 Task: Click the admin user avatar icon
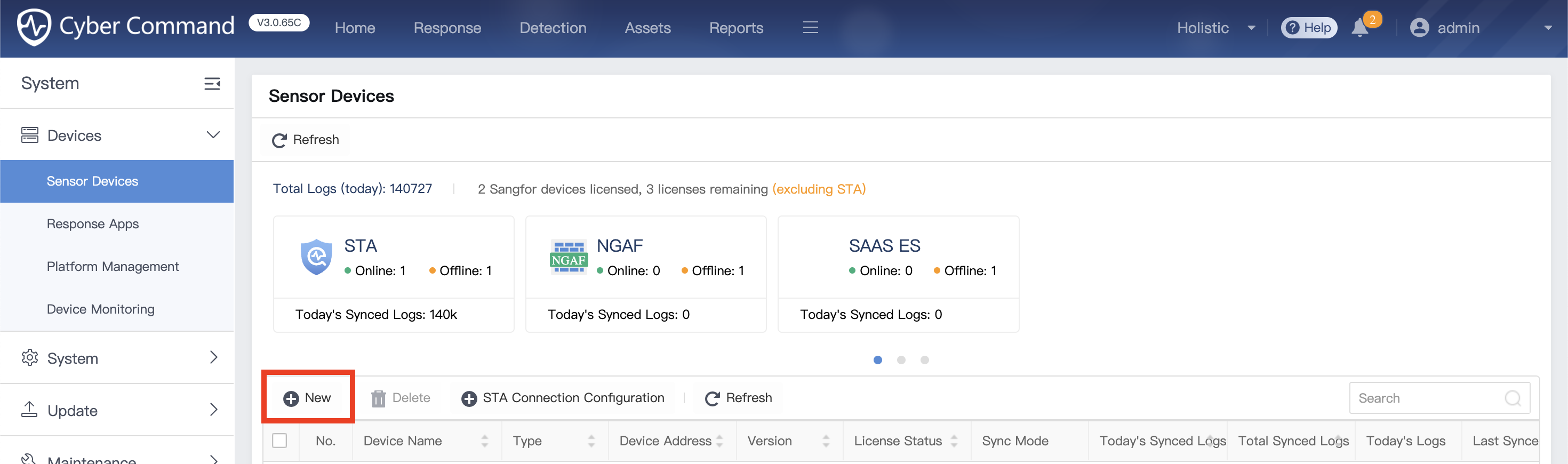tap(1419, 27)
